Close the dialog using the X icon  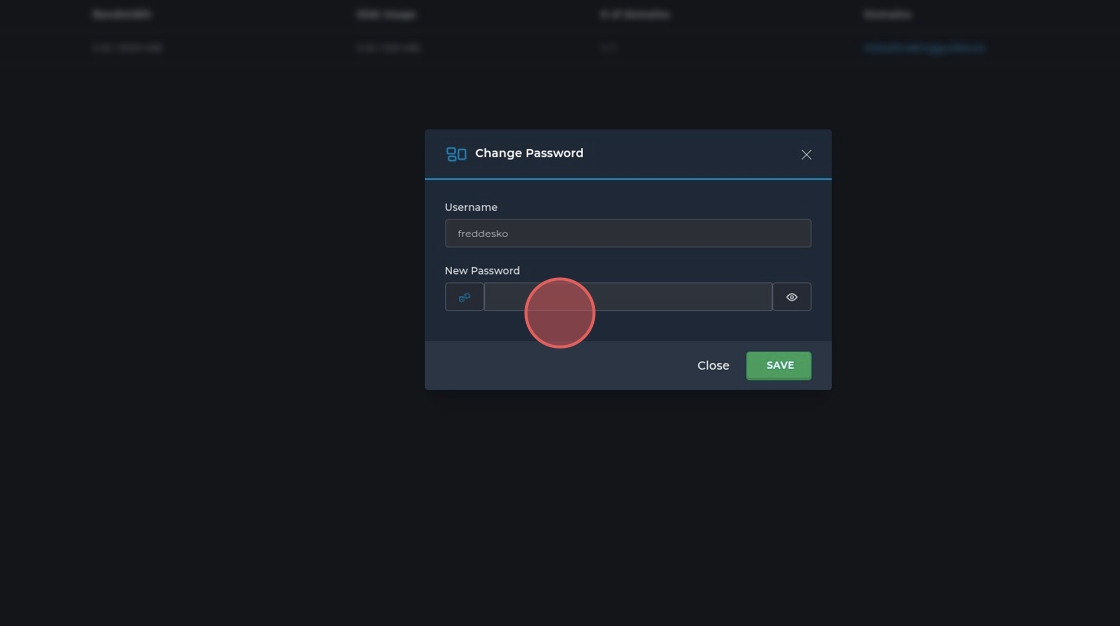point(806,155)
